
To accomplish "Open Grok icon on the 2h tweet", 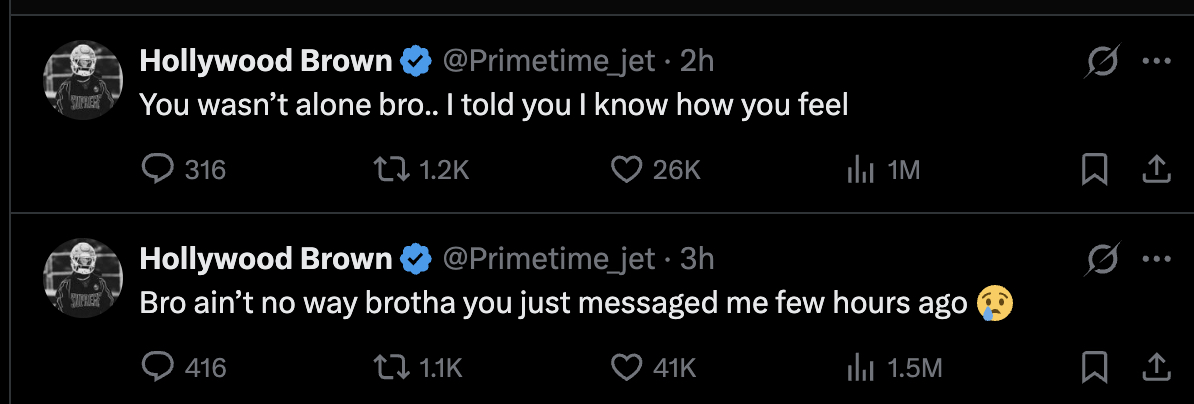I will point(1102,63).
